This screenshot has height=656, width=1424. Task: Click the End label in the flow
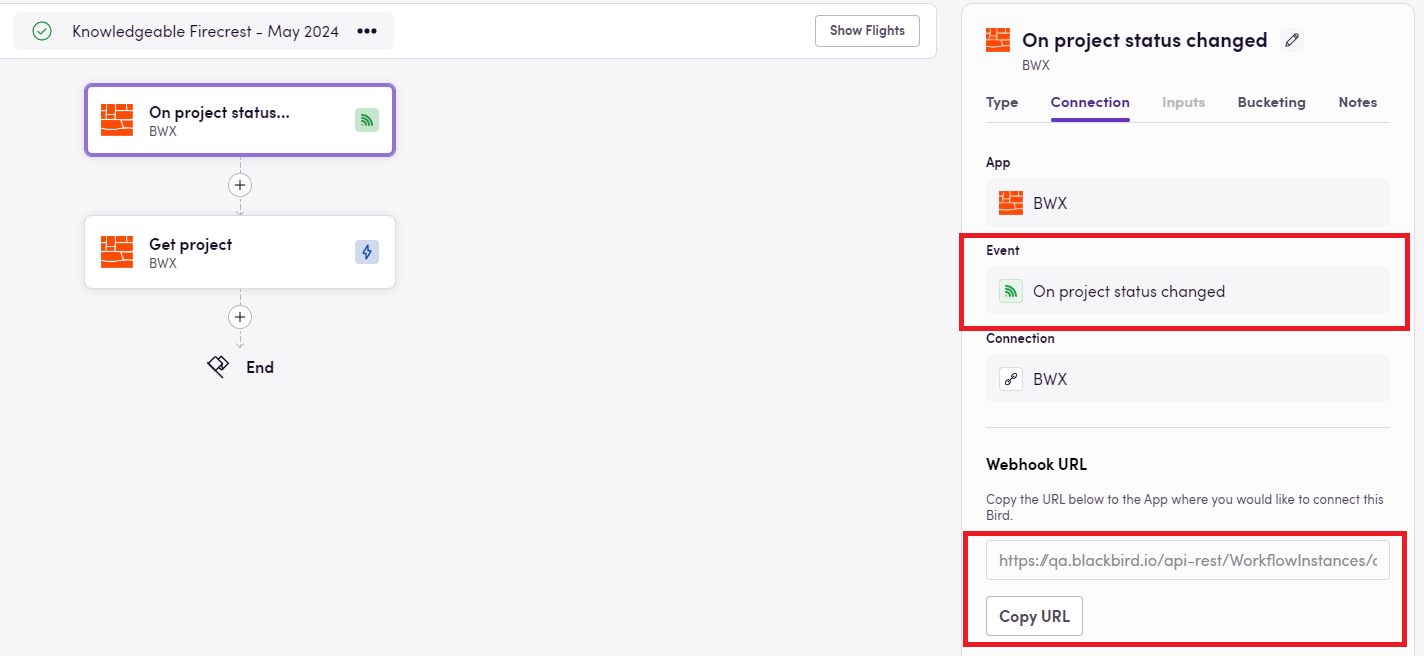tap(260, 367)
